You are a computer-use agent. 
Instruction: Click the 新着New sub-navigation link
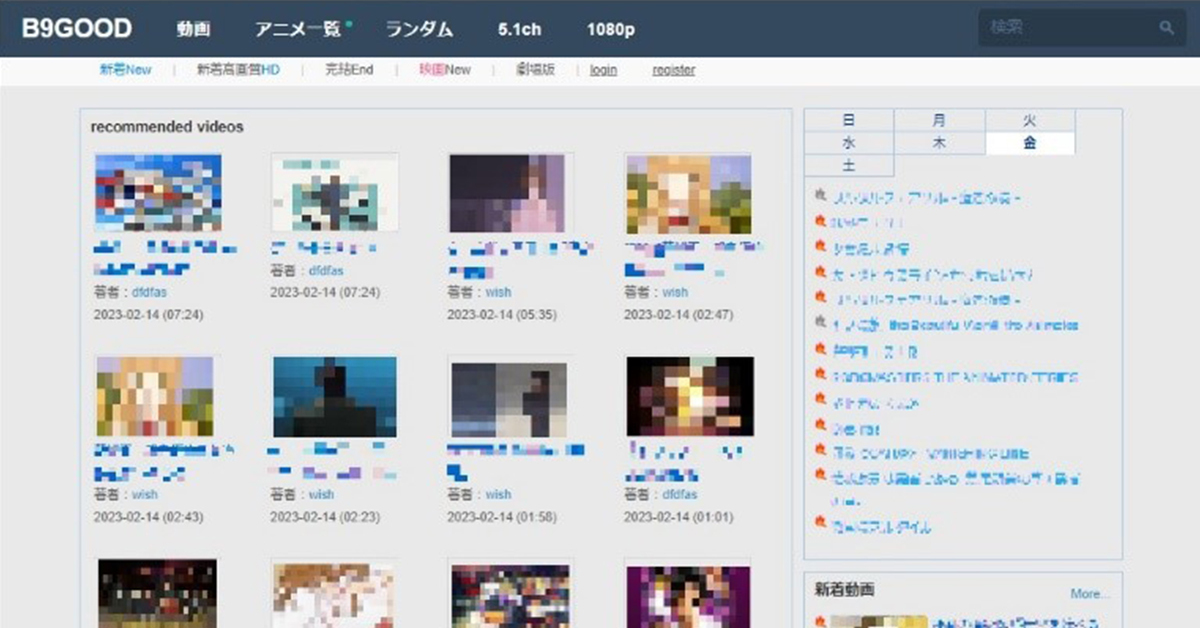tap(125, 70)
